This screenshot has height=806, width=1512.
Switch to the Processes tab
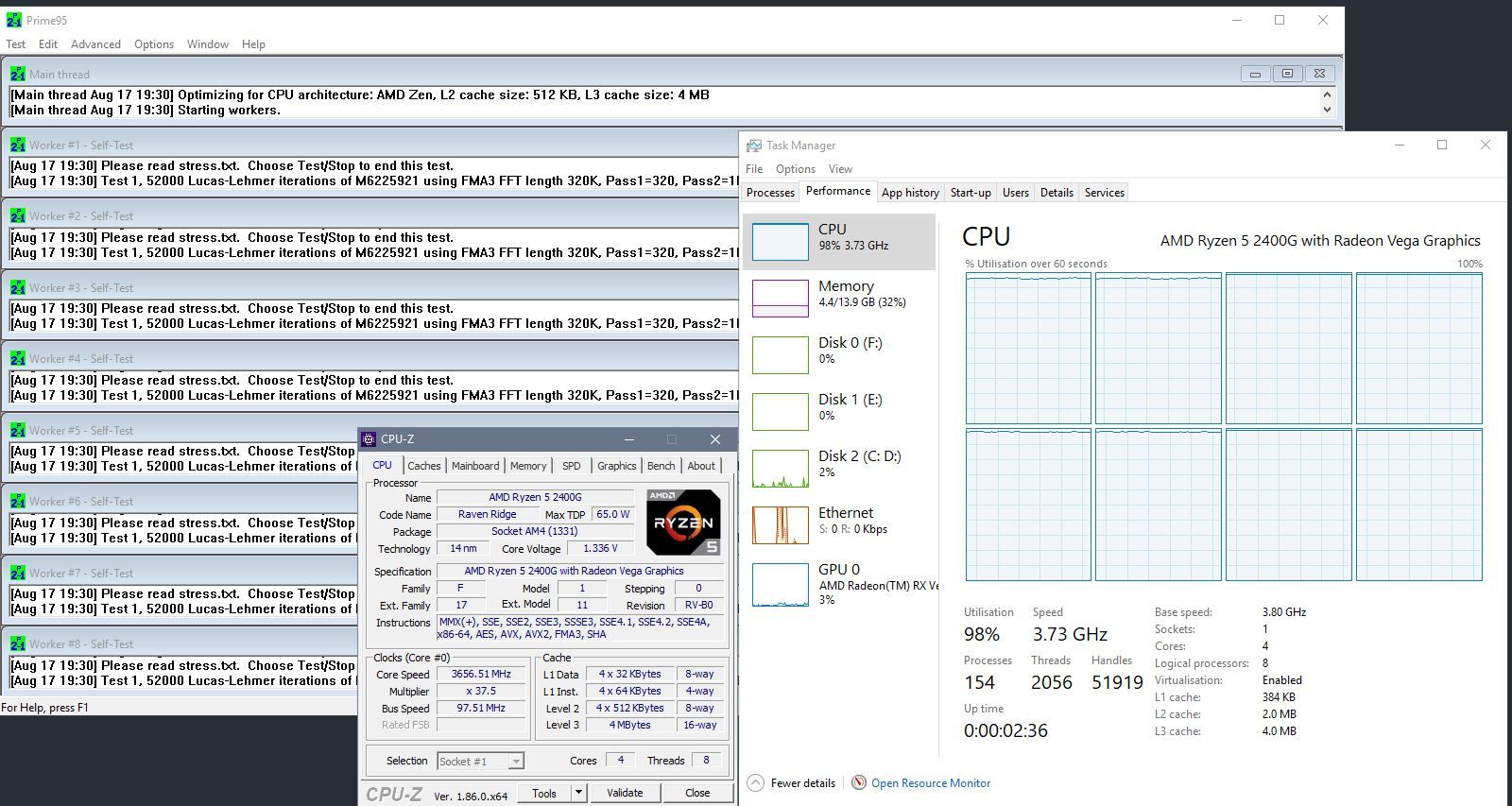click(x=770, y=192)
